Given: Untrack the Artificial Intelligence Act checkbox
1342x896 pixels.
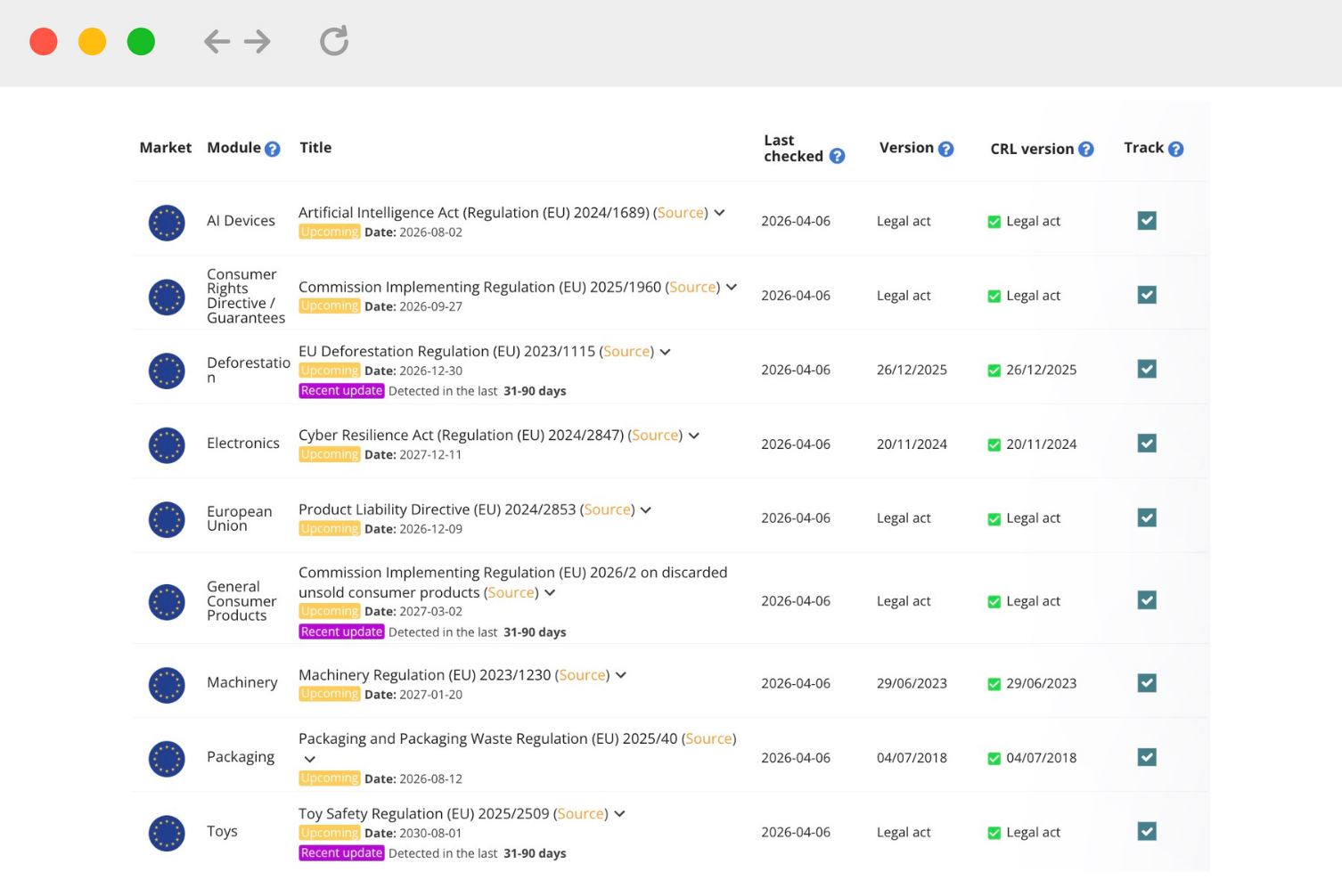Looking at the screenshot, I should (1147, 221).
